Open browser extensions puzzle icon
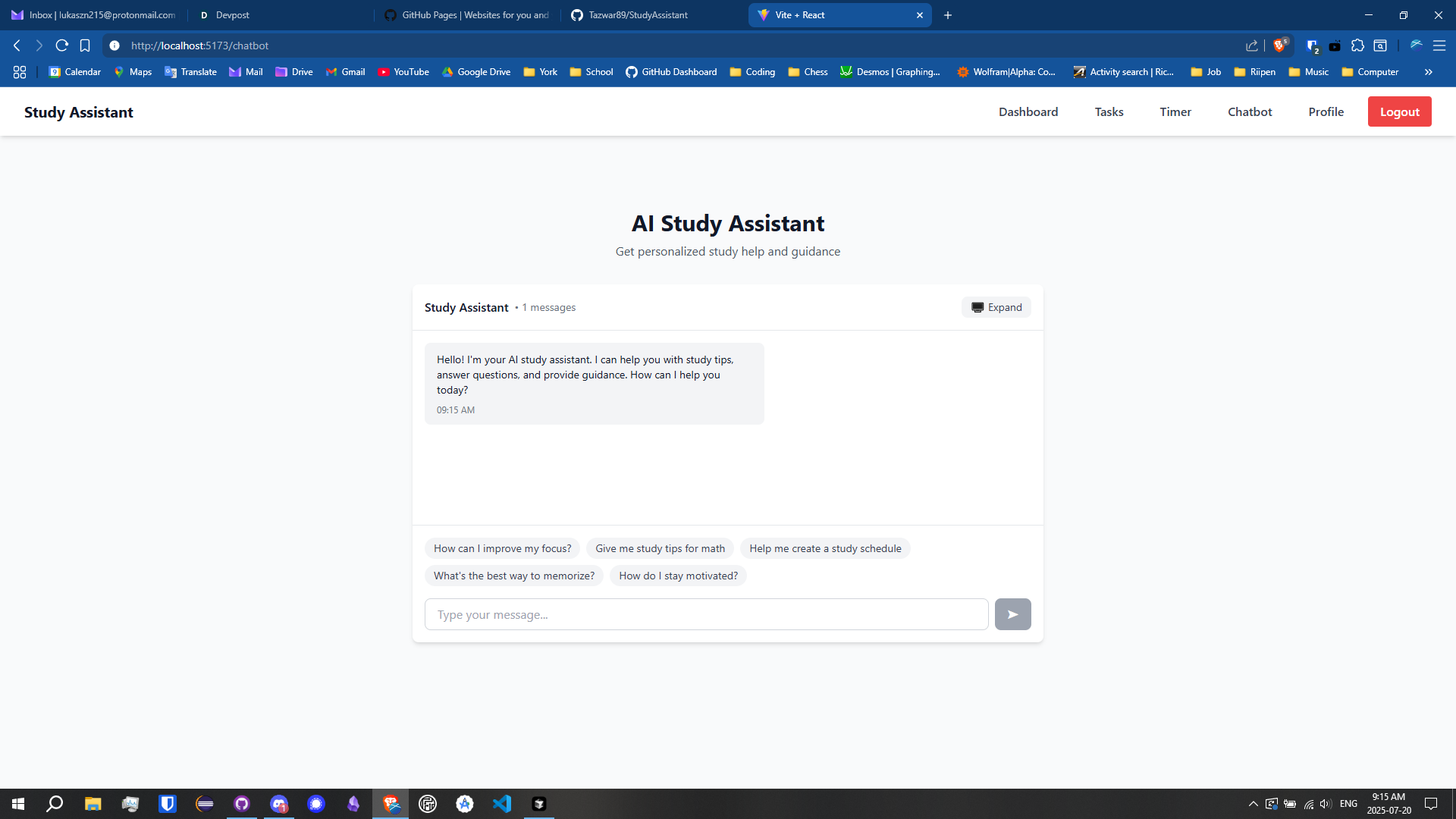1456x819 pixels. 1357,45
